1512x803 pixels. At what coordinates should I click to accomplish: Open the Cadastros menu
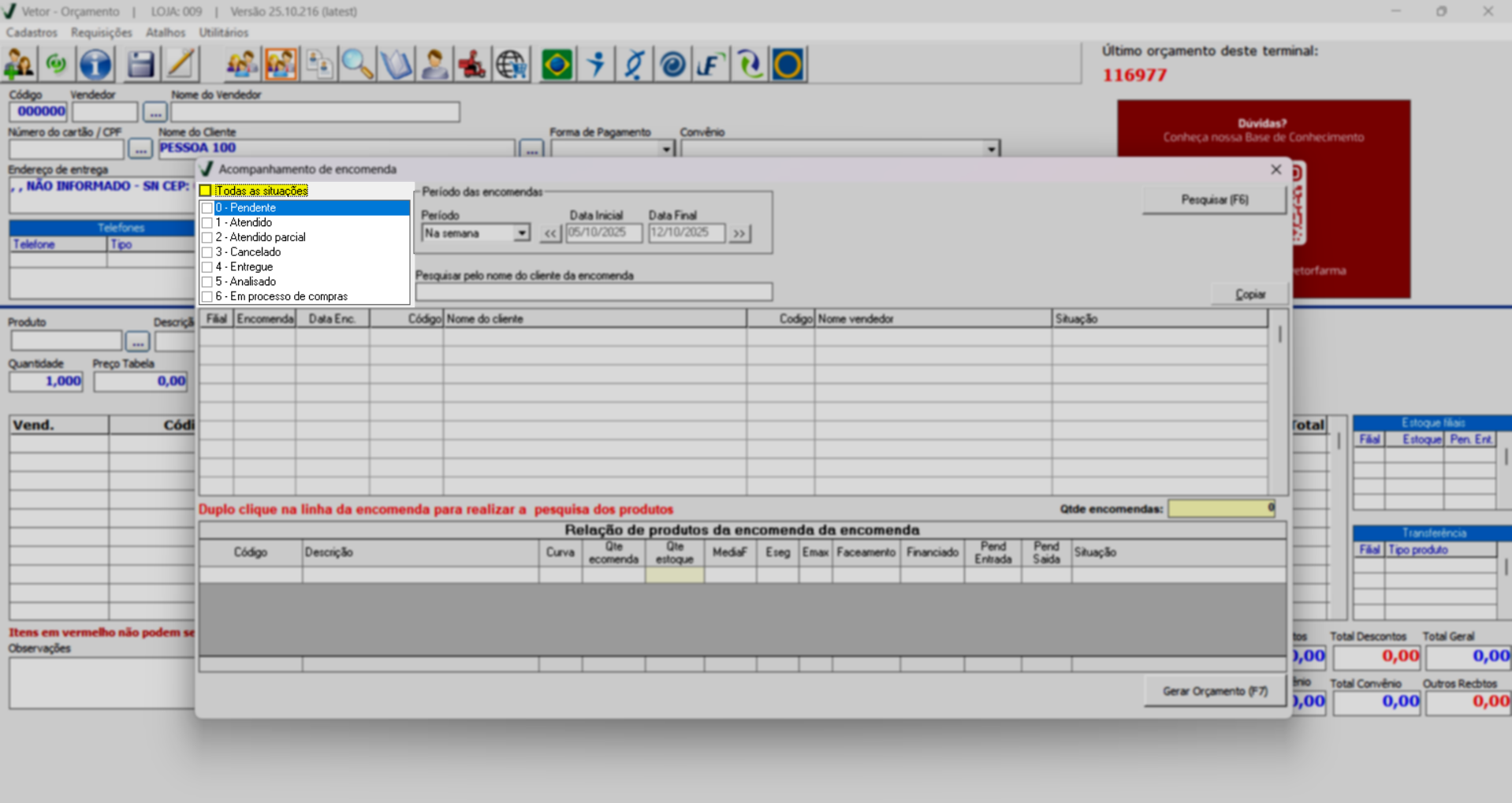32,32
